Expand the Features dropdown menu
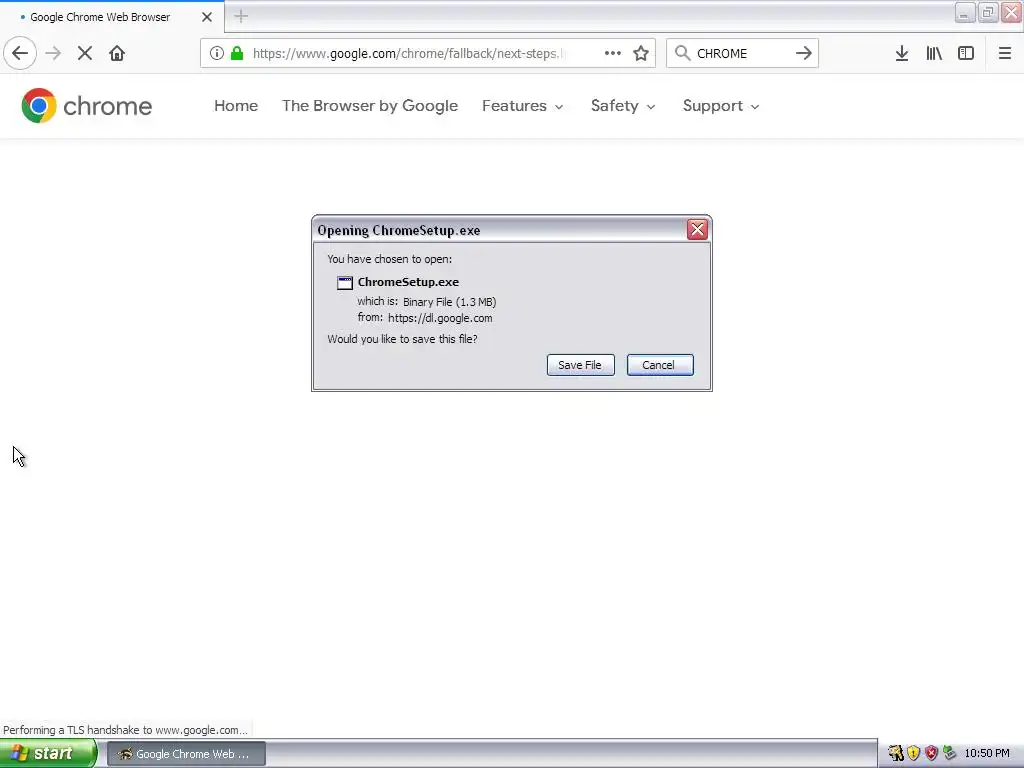The image size is (1024, 768). [522, 106]
